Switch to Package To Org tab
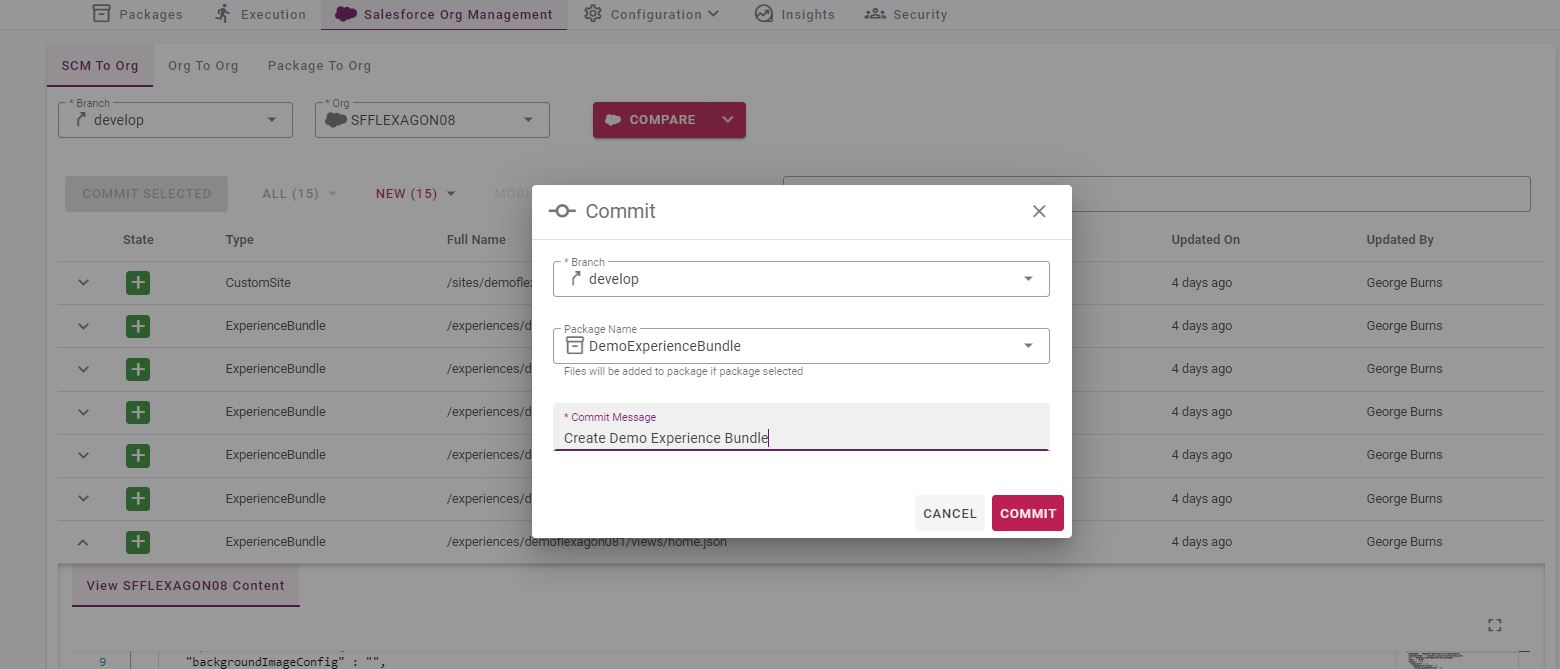The image size is (1560, 669). [x=319, y=65]
